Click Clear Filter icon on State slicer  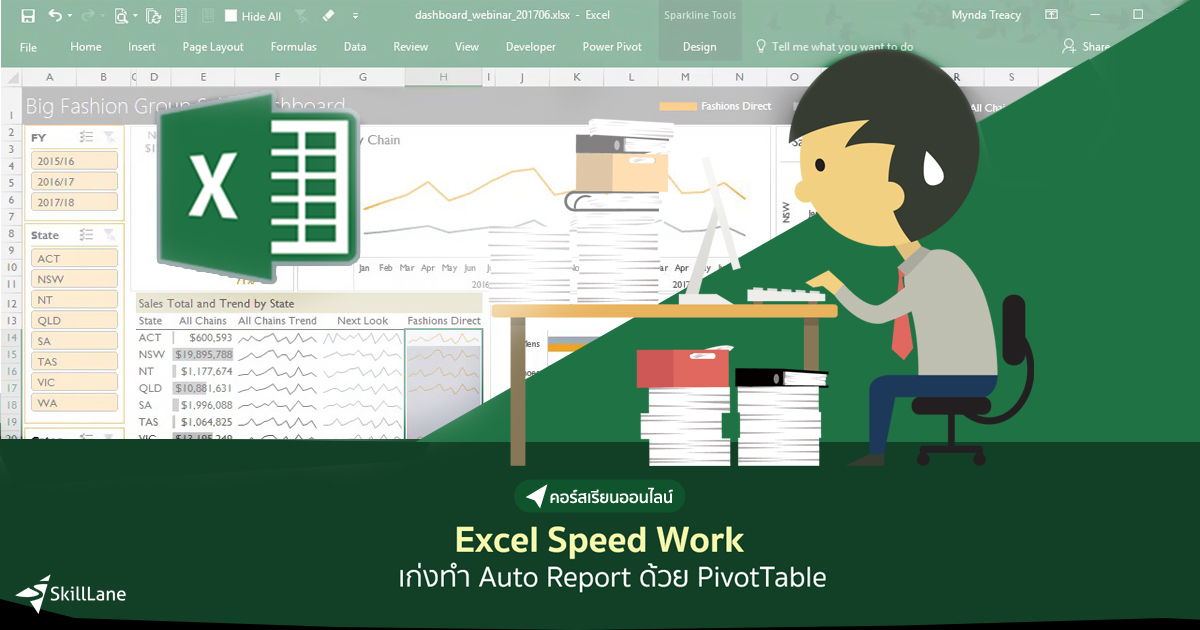pyautogui.click(x=109, y=234)
